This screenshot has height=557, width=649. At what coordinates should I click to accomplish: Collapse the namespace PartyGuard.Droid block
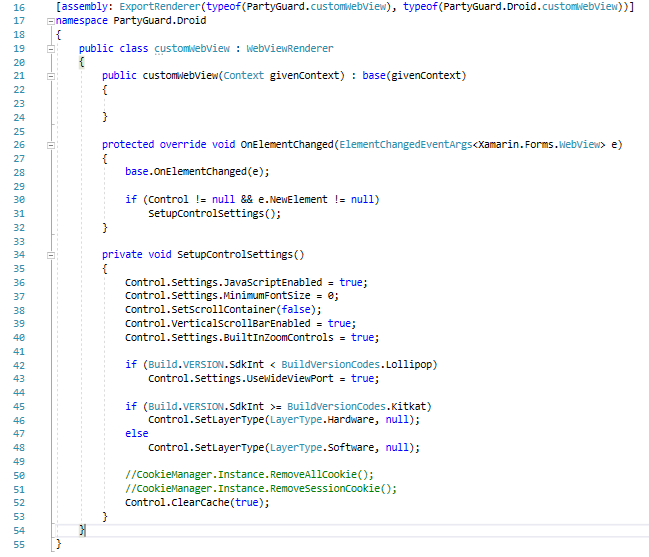point(50,21)
